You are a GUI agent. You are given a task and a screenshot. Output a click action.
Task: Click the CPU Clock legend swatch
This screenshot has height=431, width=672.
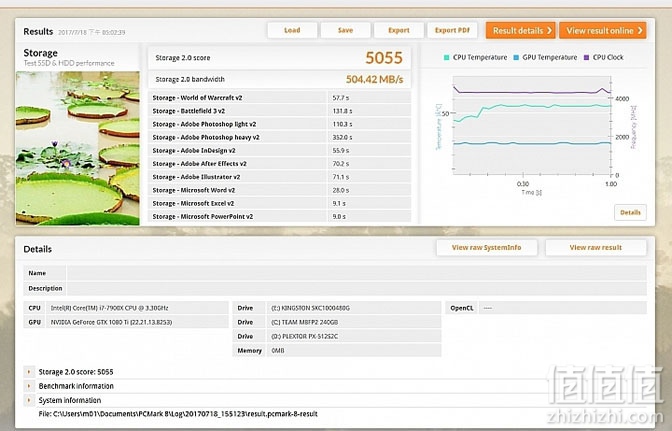pos(587,57)
